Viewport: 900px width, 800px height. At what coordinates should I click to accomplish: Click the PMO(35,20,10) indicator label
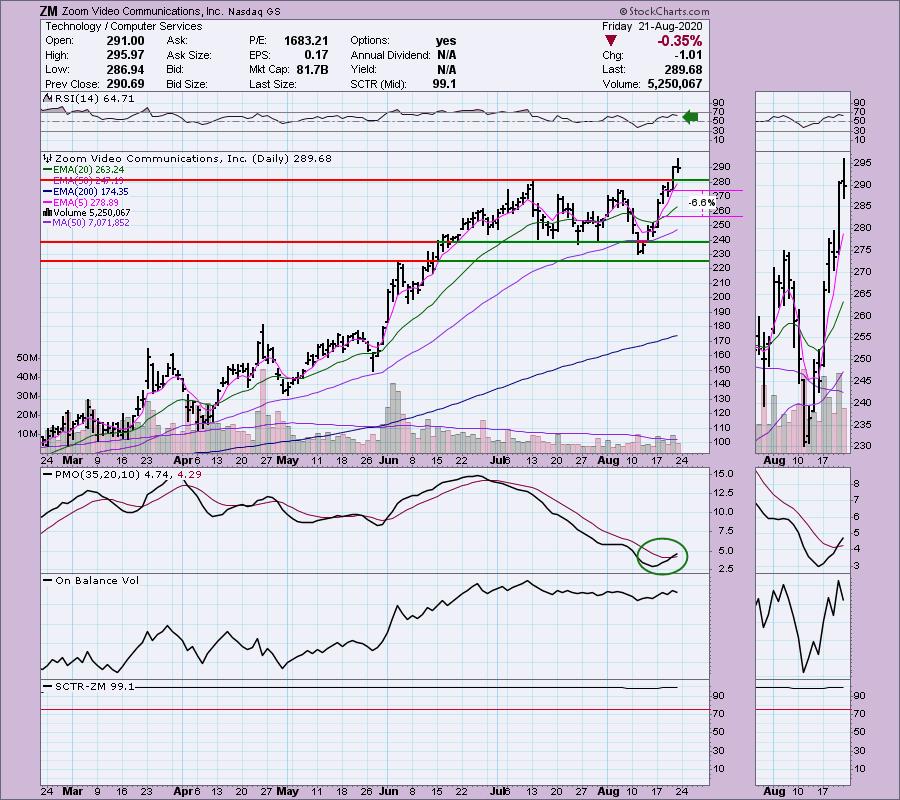96,475
